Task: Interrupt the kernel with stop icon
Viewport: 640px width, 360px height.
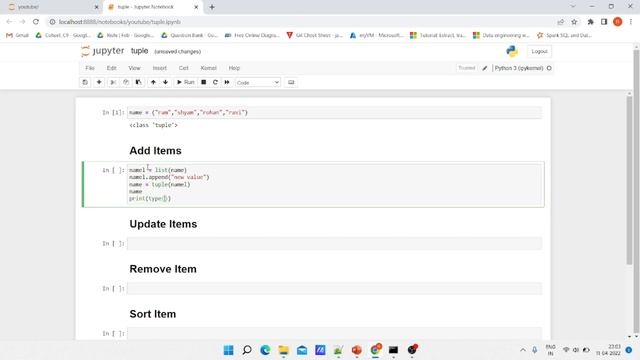Action: [204, 82]
